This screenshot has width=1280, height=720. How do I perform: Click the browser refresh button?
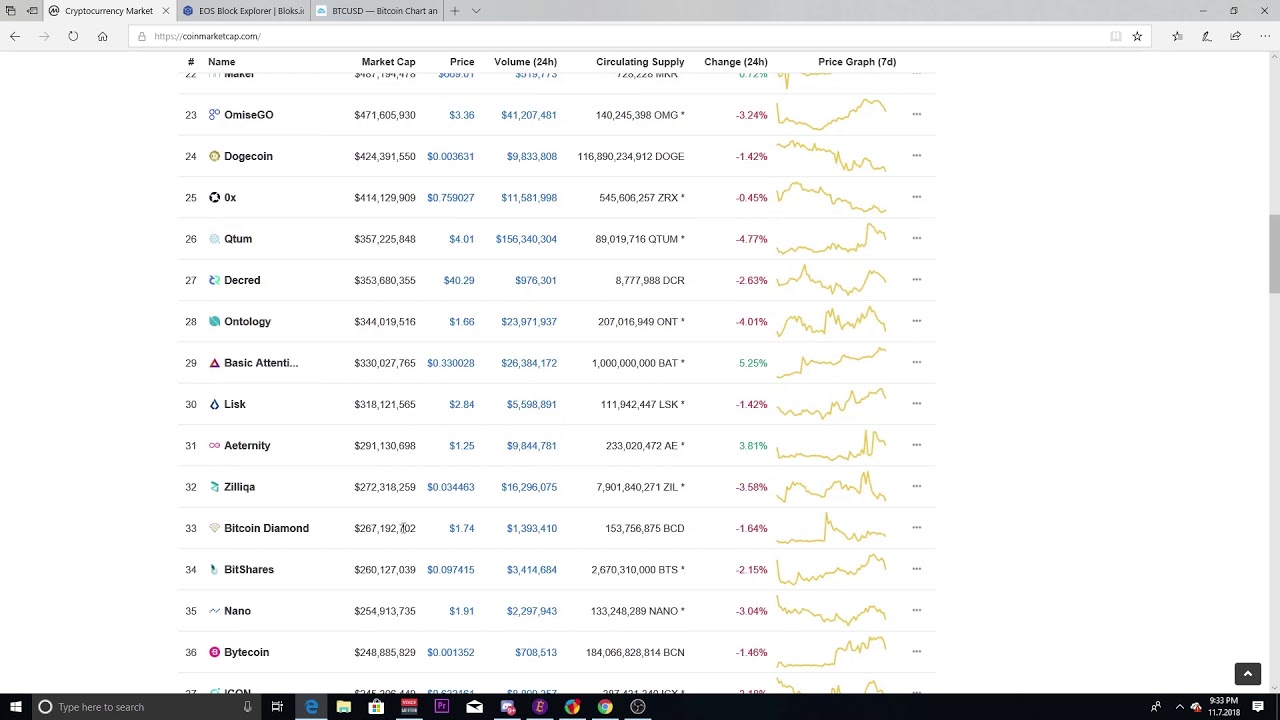click(x=73, y=36)
